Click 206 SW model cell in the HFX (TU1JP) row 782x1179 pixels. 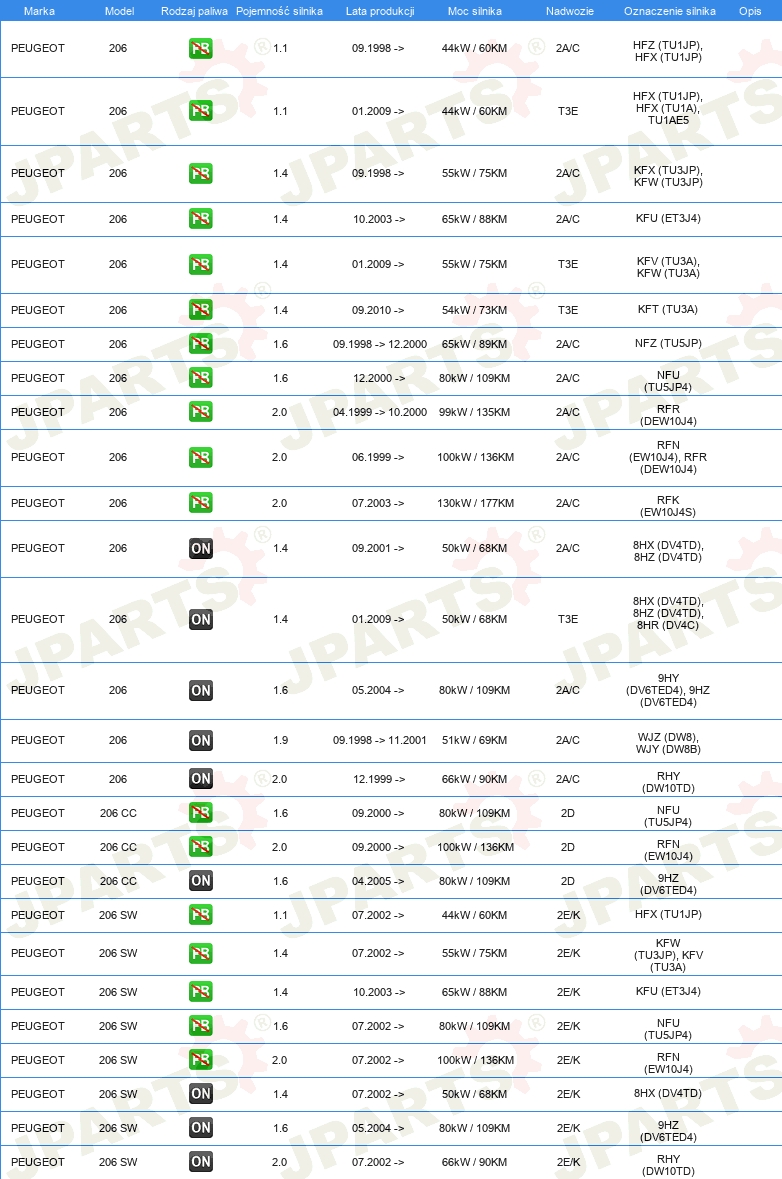(118, 914)
